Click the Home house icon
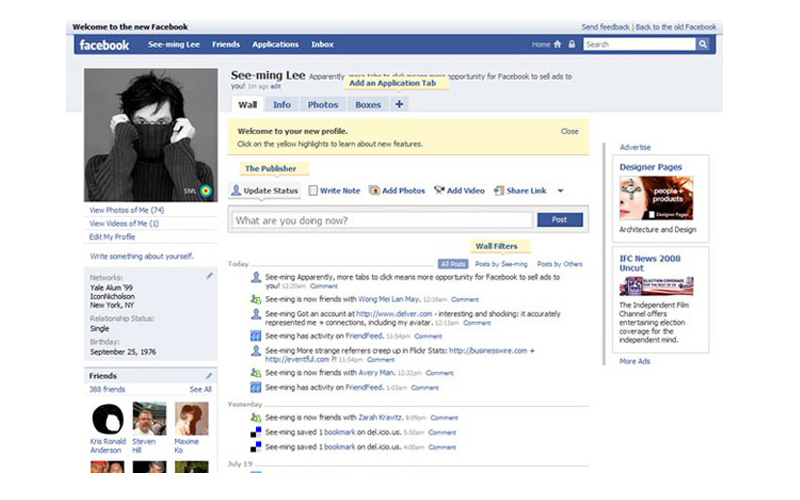 [x=557, y=44]
